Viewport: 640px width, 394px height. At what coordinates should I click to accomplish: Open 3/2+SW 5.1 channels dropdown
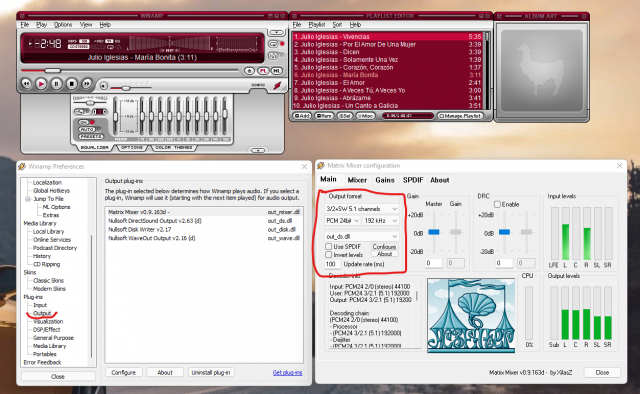[362, 209]
